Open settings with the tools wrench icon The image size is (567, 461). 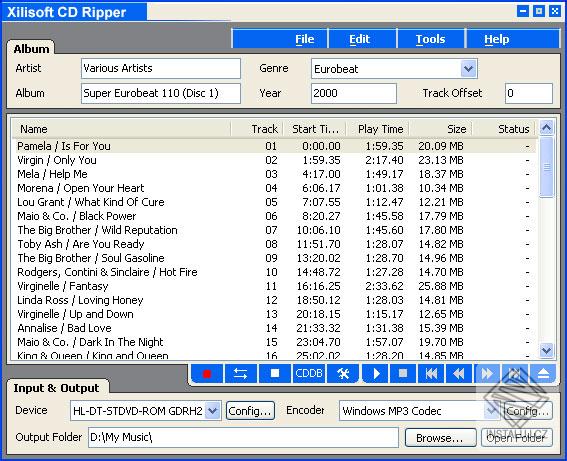pos(342,374)
